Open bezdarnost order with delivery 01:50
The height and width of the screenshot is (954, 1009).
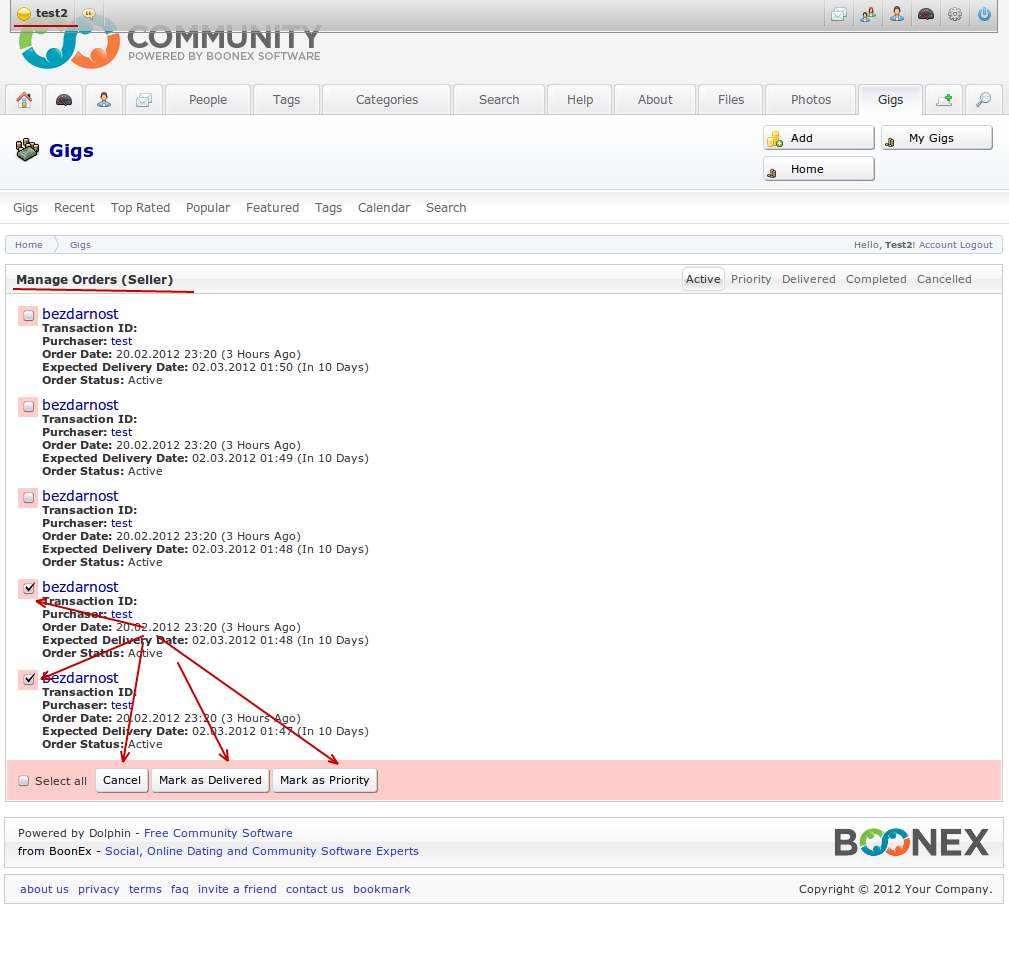(x=80, y=314)
